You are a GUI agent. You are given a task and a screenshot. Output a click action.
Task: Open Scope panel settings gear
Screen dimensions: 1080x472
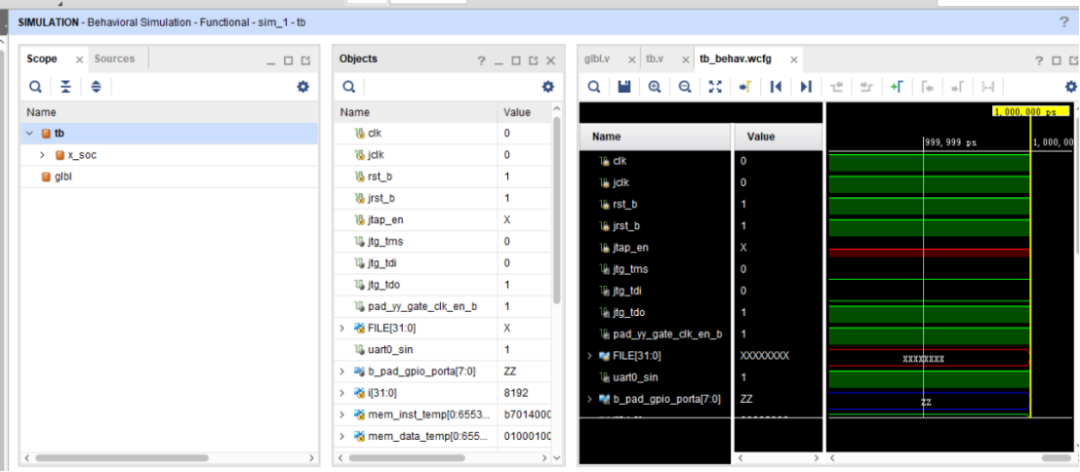tap(303, 86)
